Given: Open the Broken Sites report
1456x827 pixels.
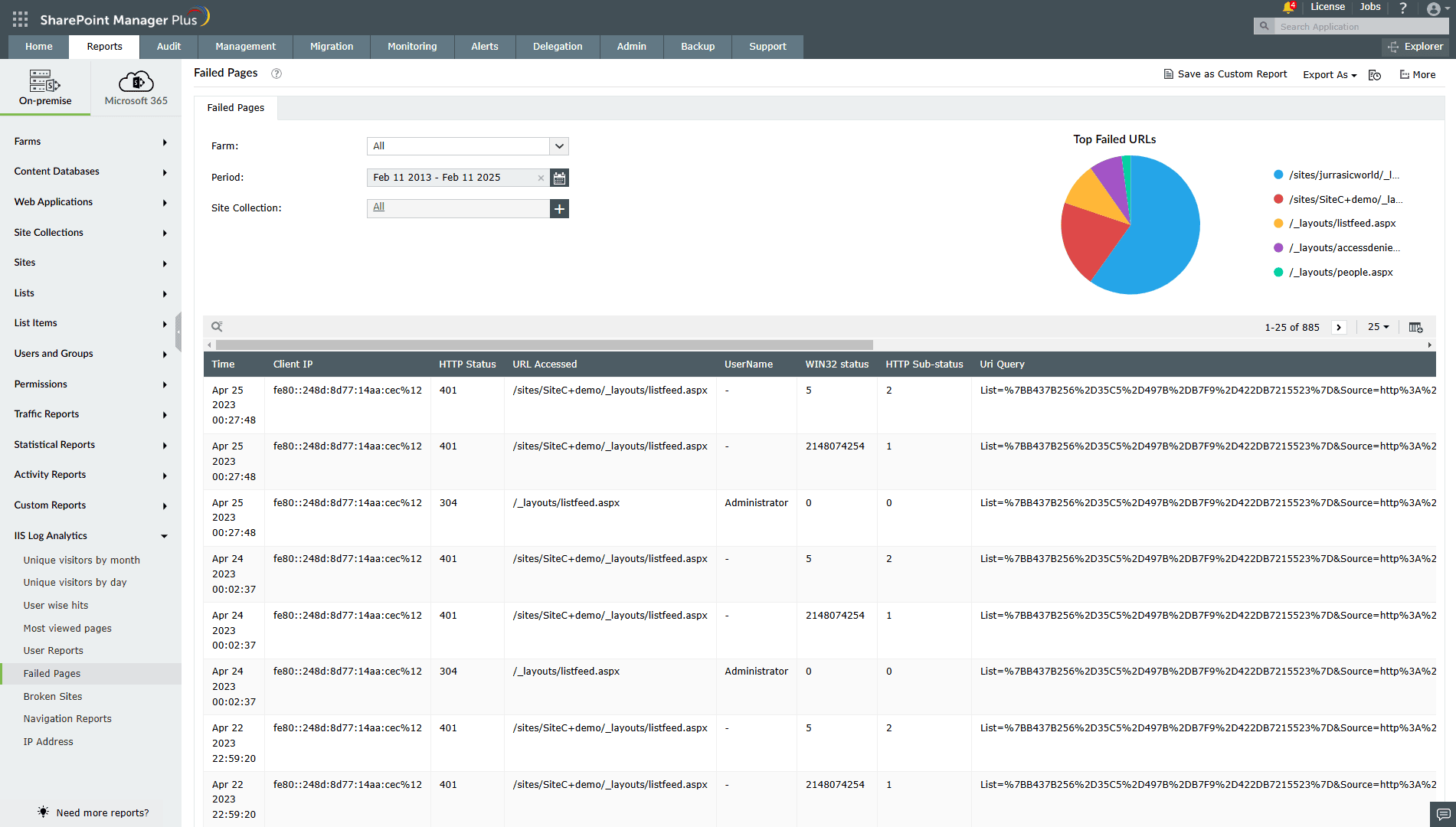Looking at the screenshot, I should tap(53, 697).
